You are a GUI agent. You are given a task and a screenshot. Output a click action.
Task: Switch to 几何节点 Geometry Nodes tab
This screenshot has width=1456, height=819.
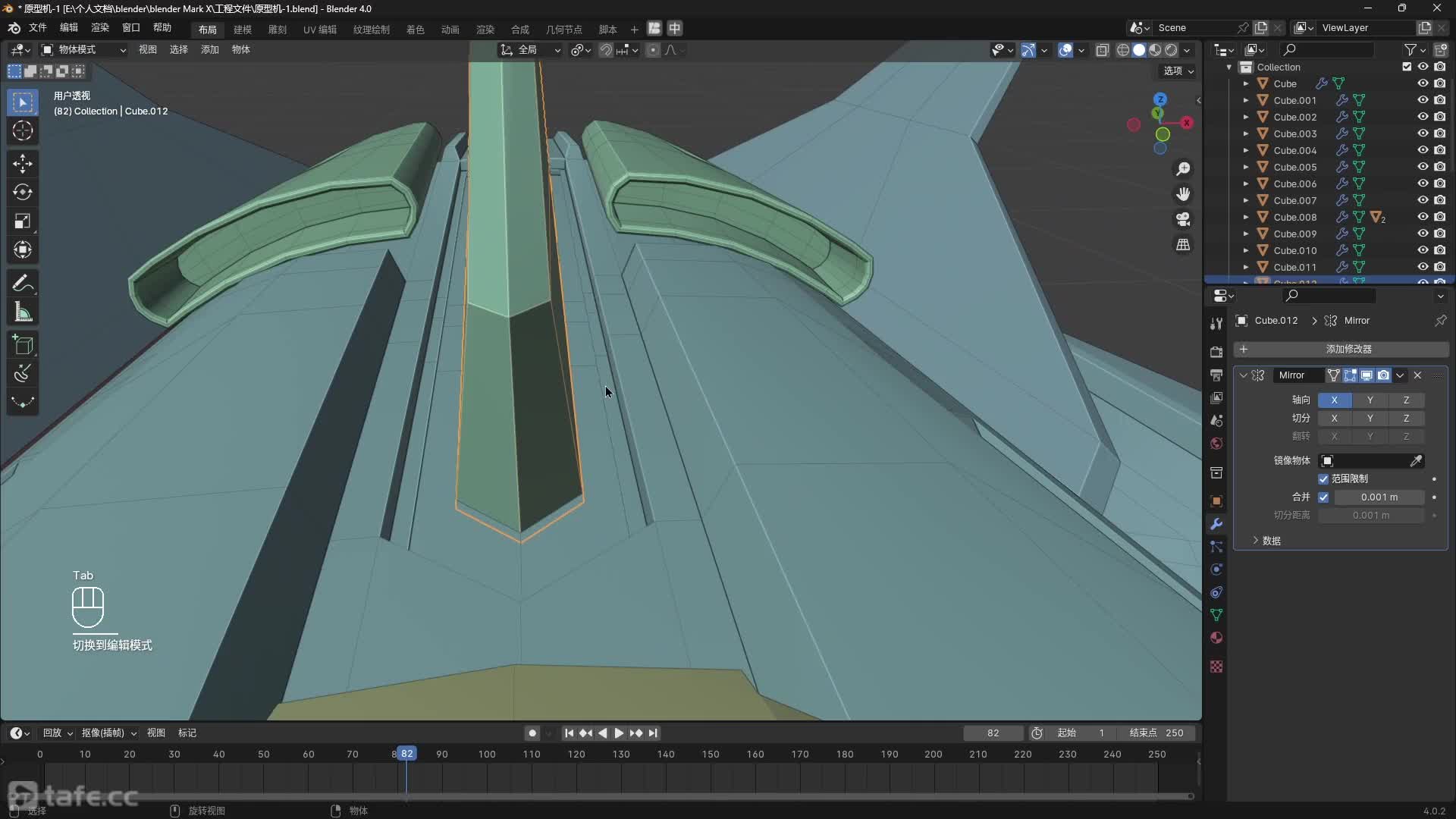pyautogui.click(x=564, y=30)
